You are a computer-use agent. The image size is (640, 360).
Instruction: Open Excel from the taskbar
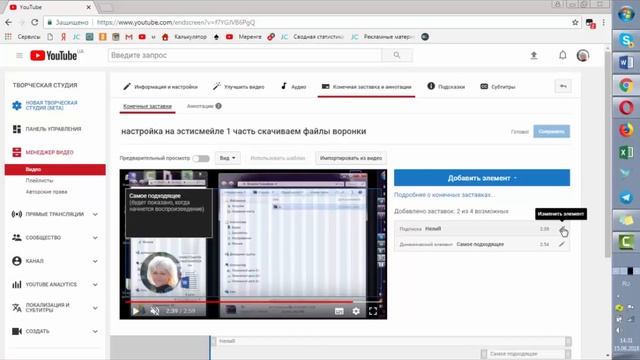click(626, 153)
